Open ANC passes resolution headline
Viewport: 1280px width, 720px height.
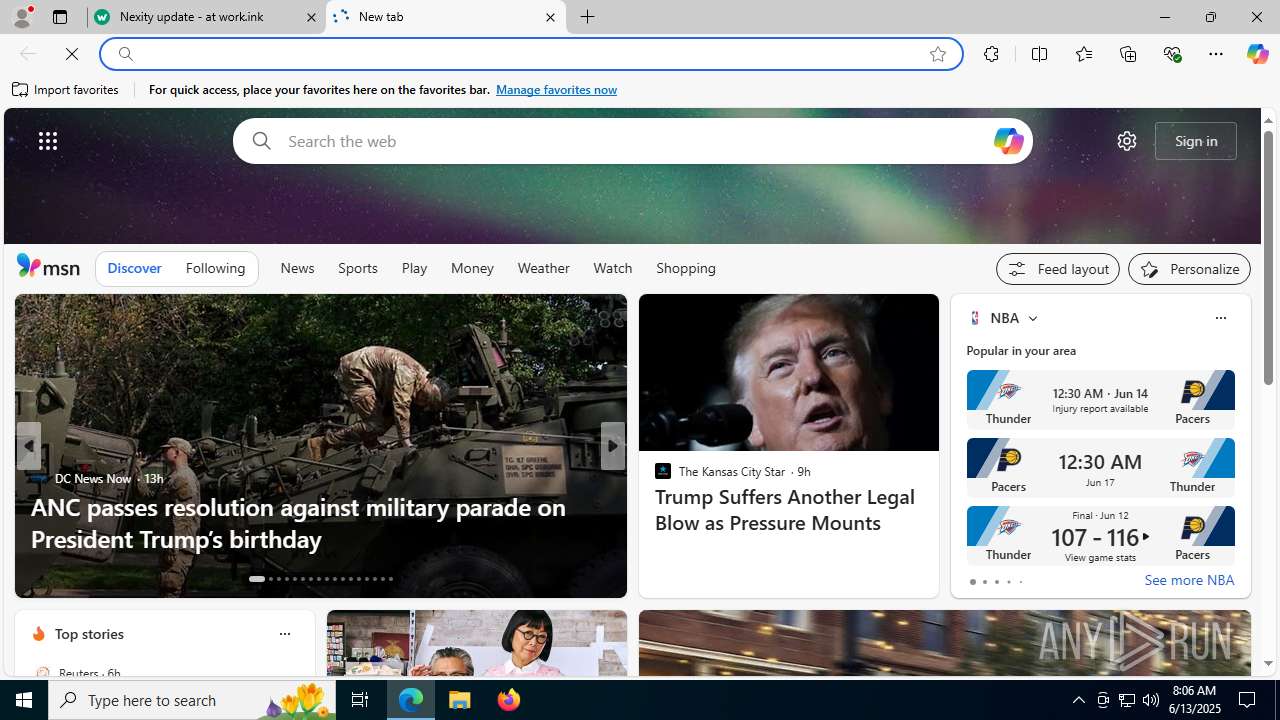(x=298, y=523)
